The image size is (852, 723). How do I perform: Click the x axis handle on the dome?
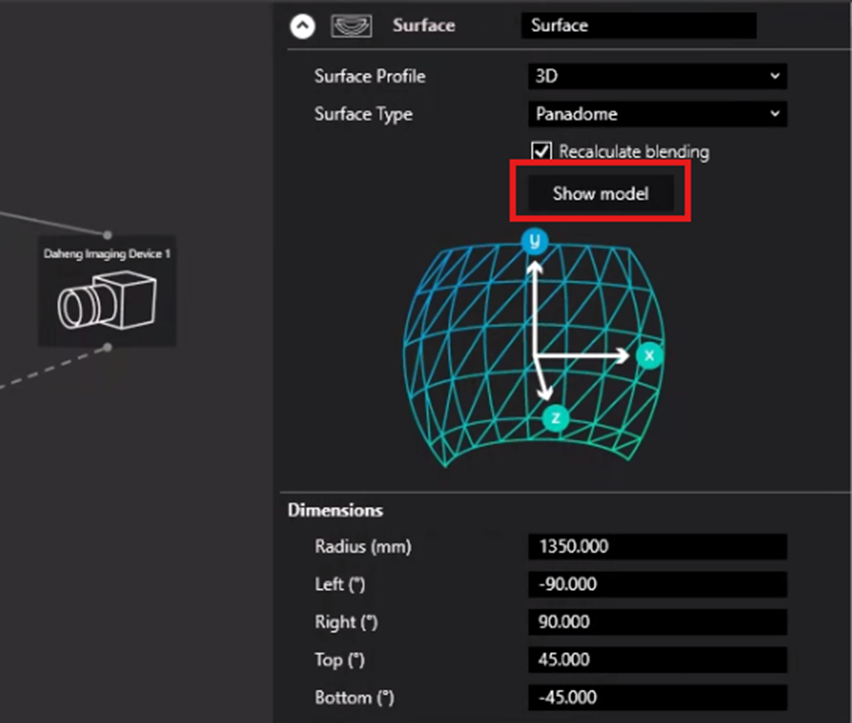coord(650,355)
